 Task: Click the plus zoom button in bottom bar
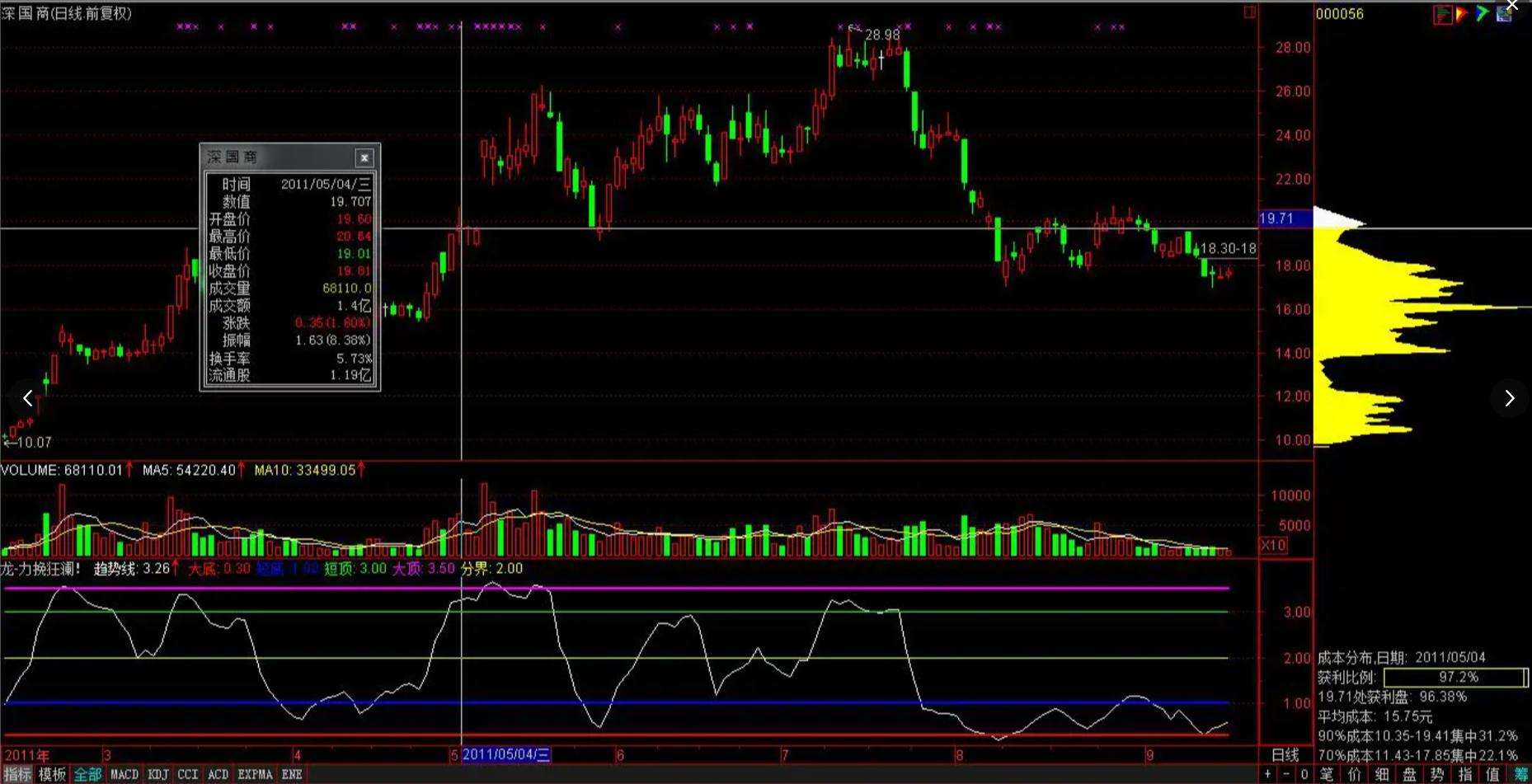[1267, 774]
